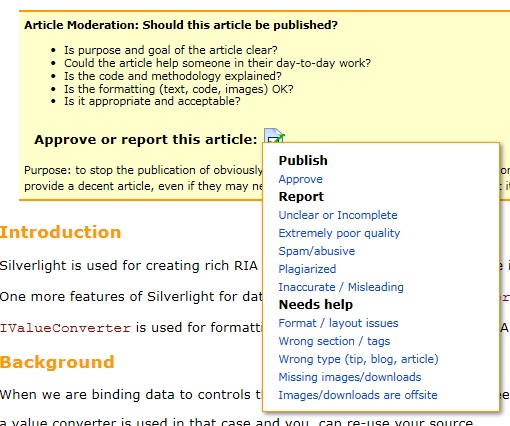Click 'When we are binding data to controls' line
The height and width of the screenshot is (426, 510).
point(131,394)
